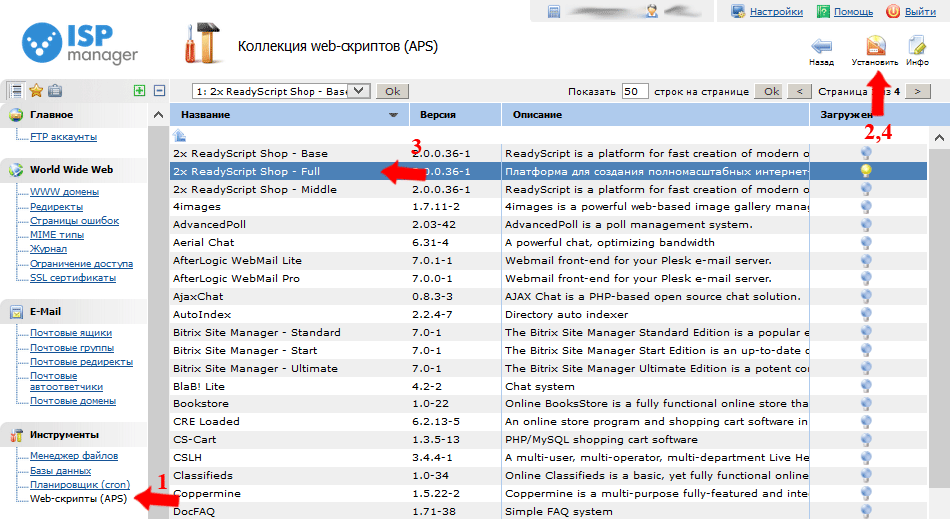
Task: Click the Настройки monitor icon
Action: pyautogui.click(x=737, y=12)
